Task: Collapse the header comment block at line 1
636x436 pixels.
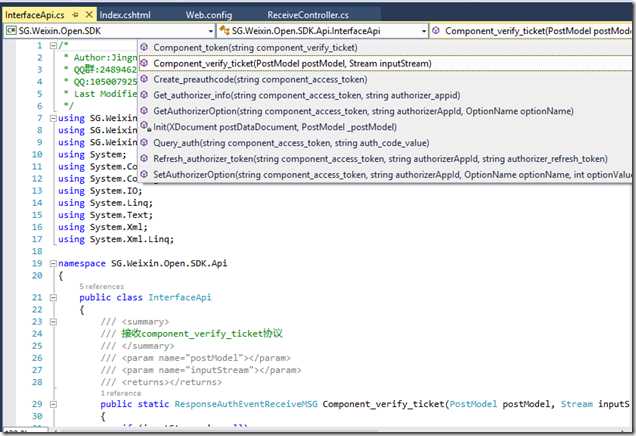Action: point(53,45)
